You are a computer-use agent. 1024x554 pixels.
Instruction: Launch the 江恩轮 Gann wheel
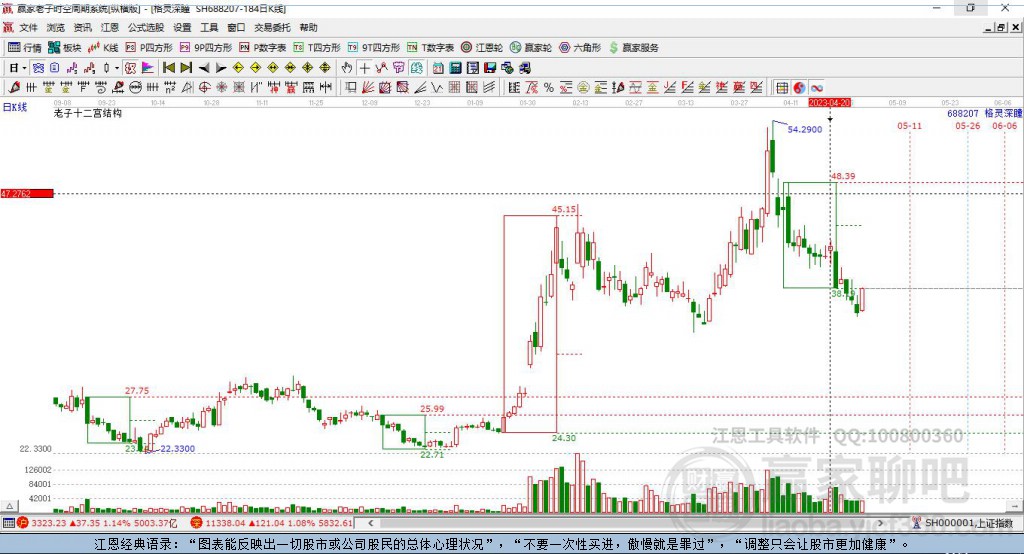482,48
